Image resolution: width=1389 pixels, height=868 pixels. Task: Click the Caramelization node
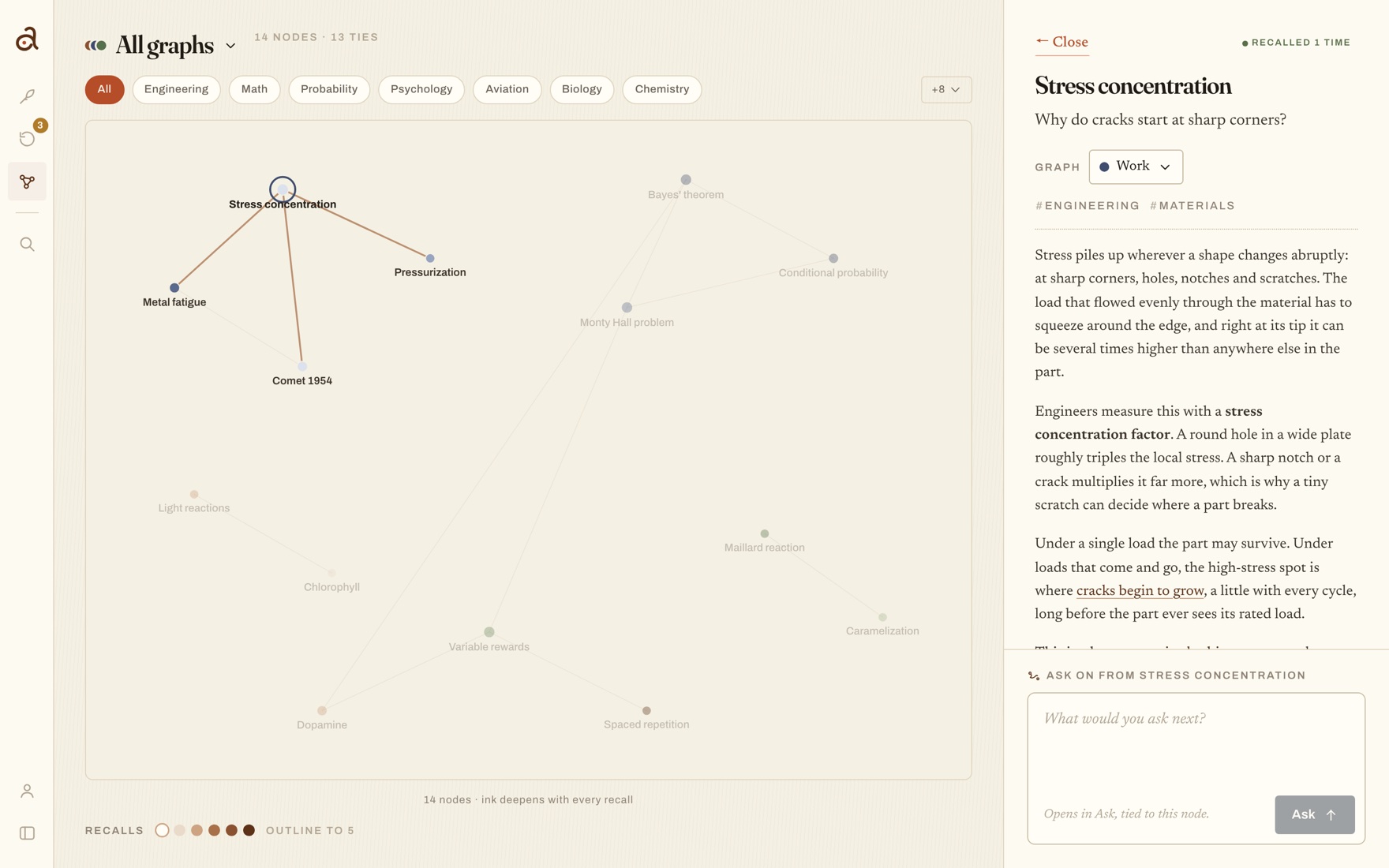882,617
